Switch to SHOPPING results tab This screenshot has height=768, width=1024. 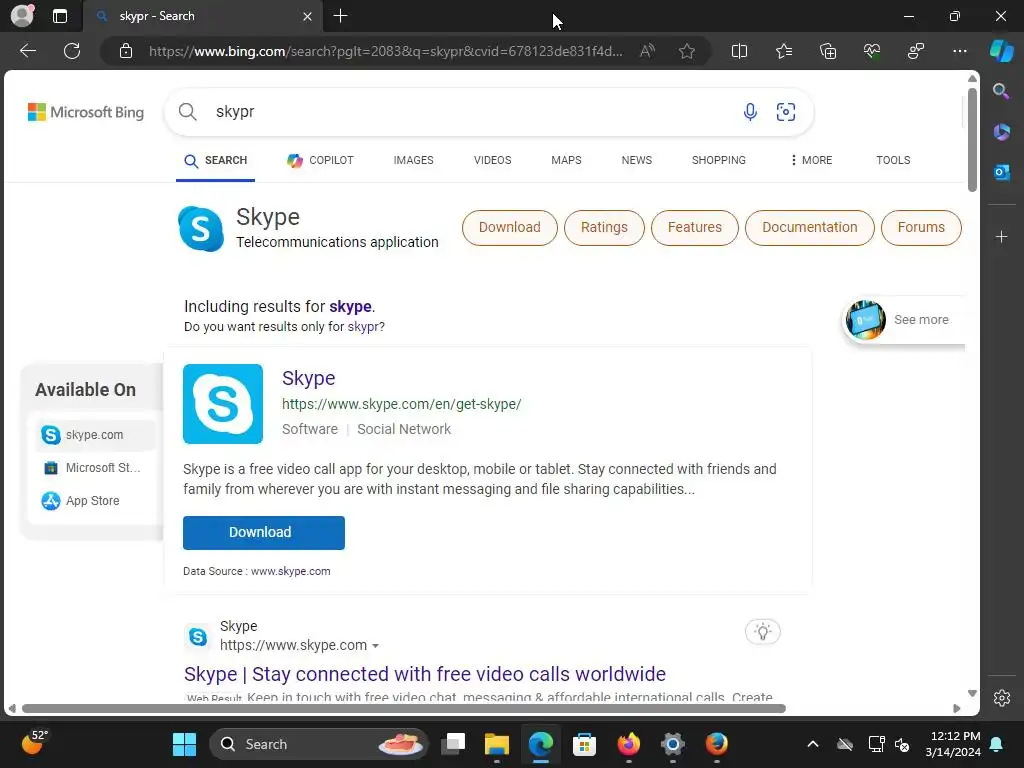pyautogui.click(x=718, y=160)
